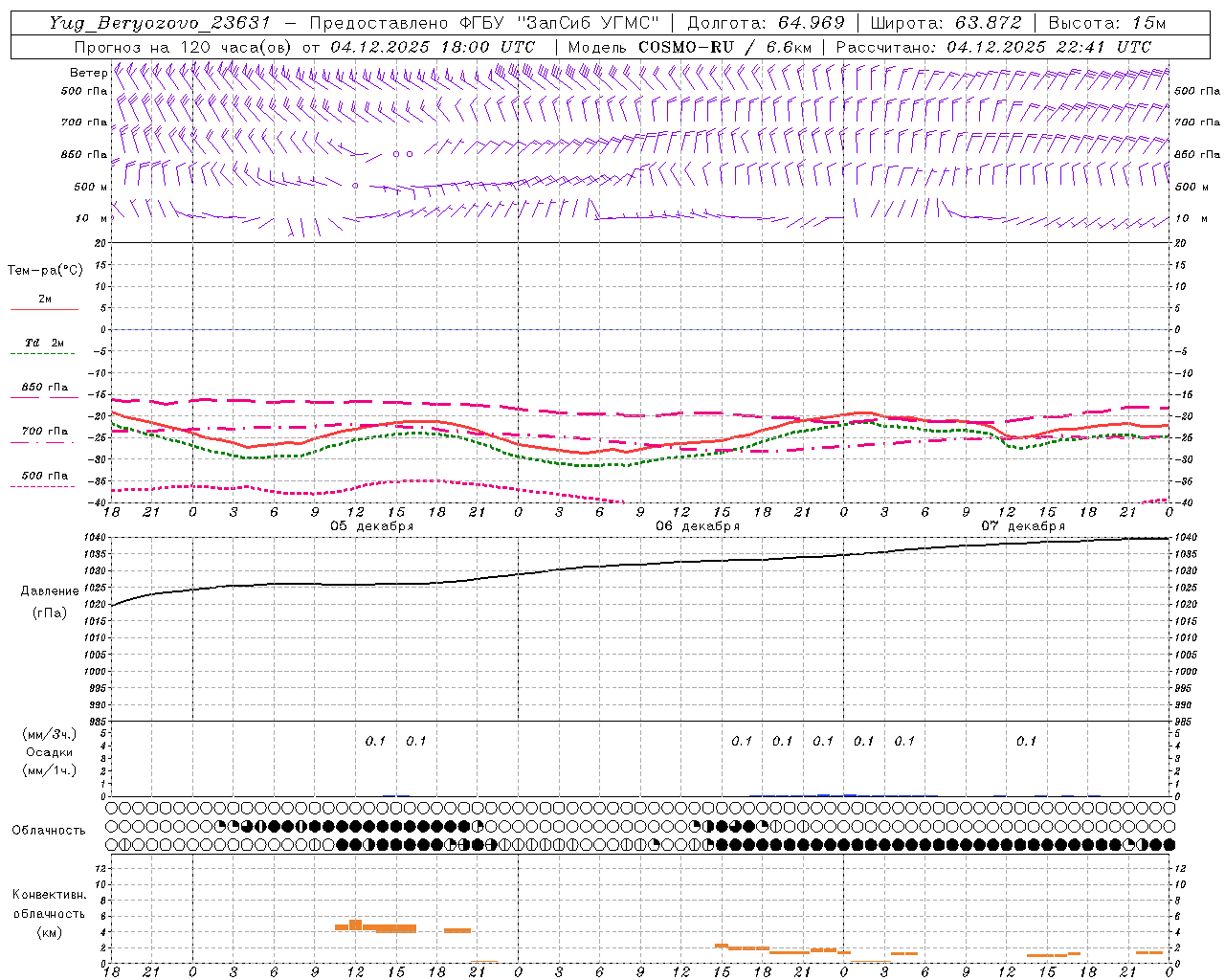Click the Конвективн. label of convective cloud panel
This screenshot has width=1225, height=980.
(x=49, y=895)
